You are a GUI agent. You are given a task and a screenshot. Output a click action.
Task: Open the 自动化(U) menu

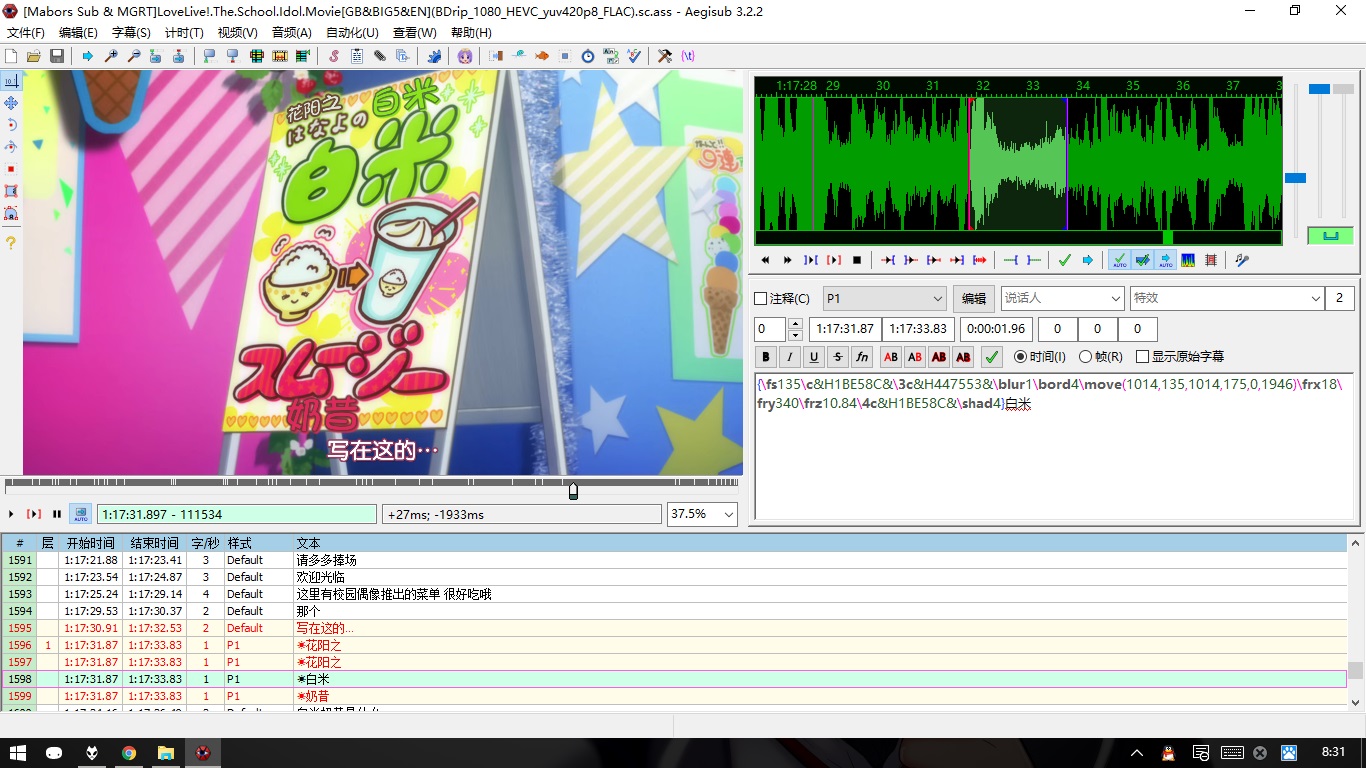point(353,33)
